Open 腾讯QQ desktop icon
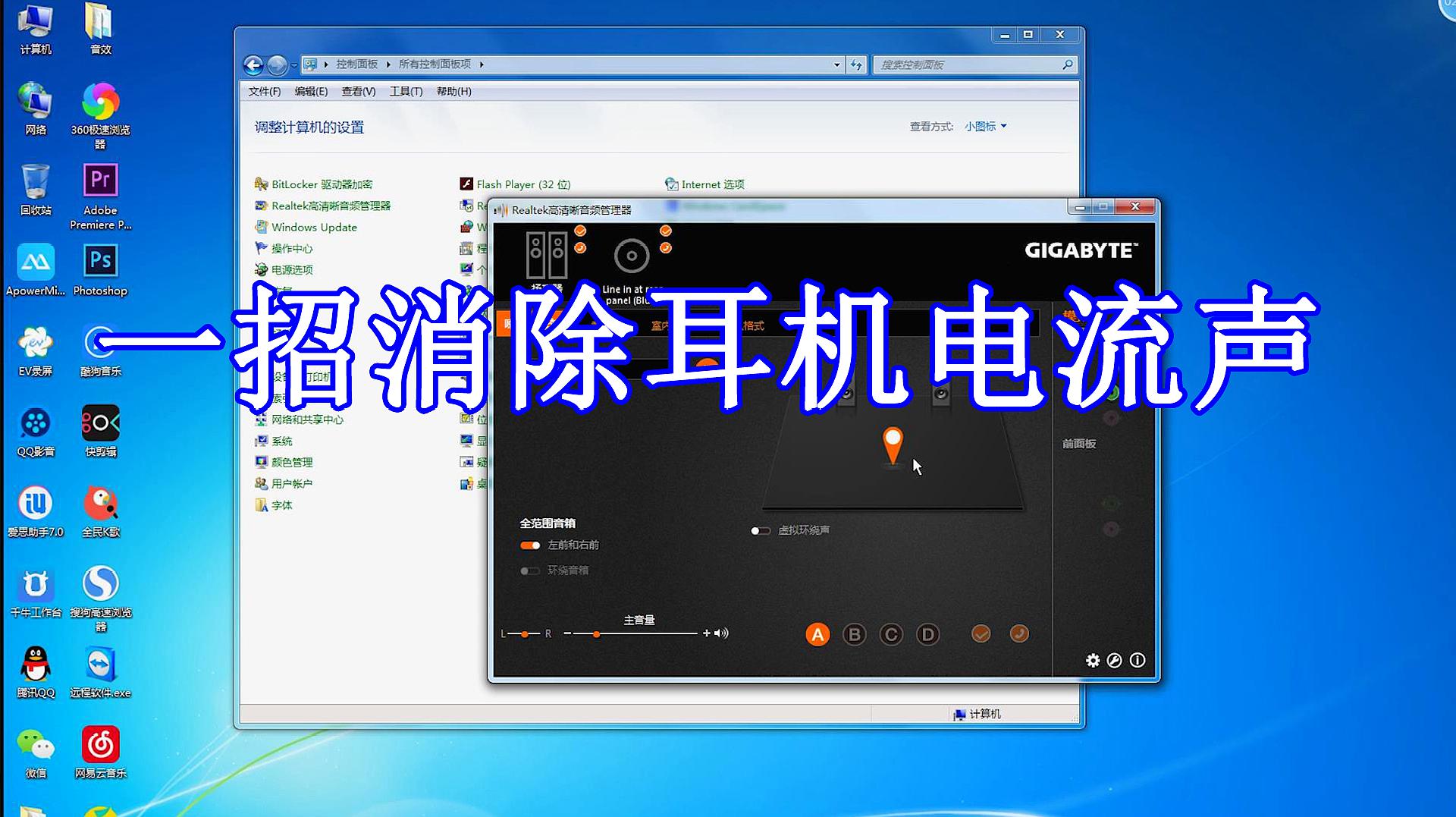Viewport: 1456px width, 817px height. coord(36,672)
